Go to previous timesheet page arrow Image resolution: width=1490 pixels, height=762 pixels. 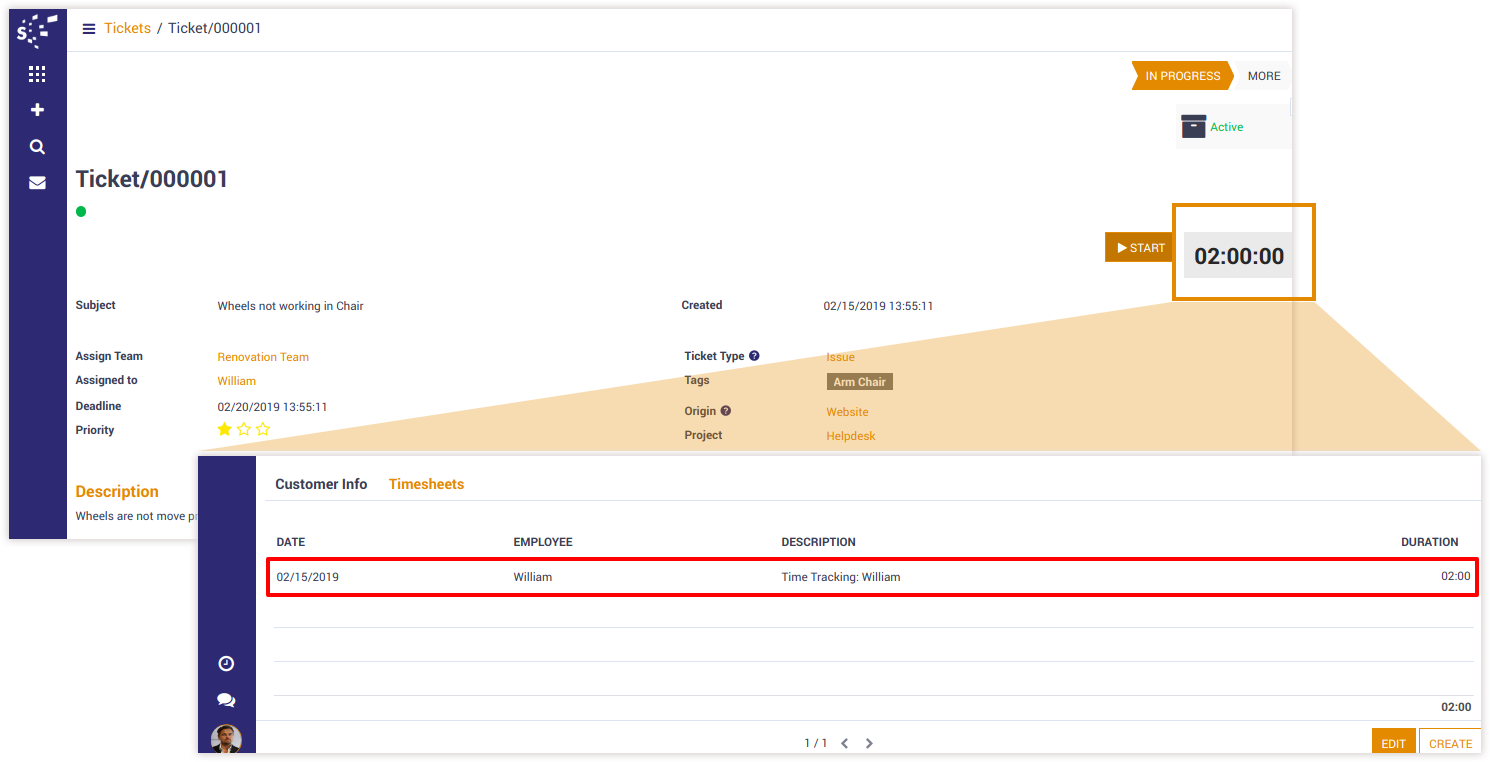click(x=845, y=743)
